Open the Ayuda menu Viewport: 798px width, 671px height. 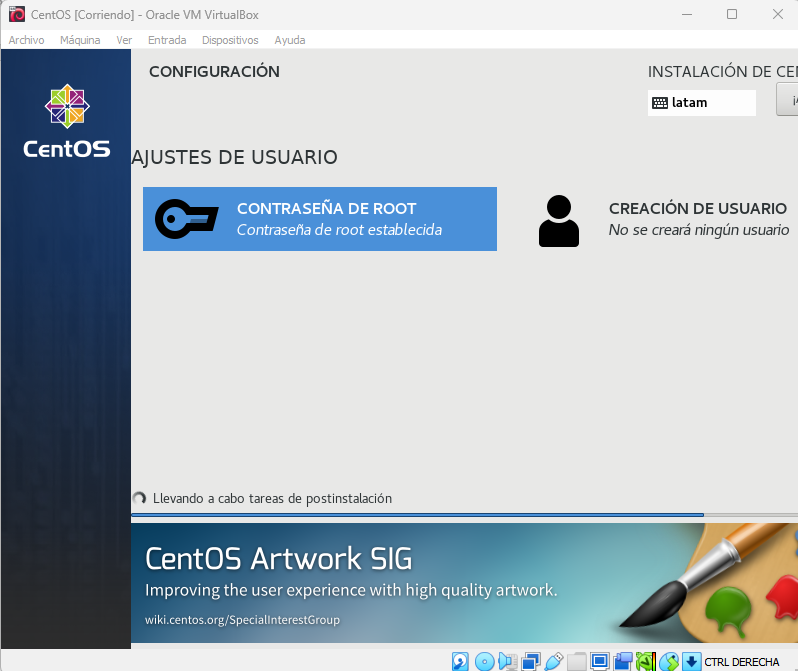click(290, 40)
